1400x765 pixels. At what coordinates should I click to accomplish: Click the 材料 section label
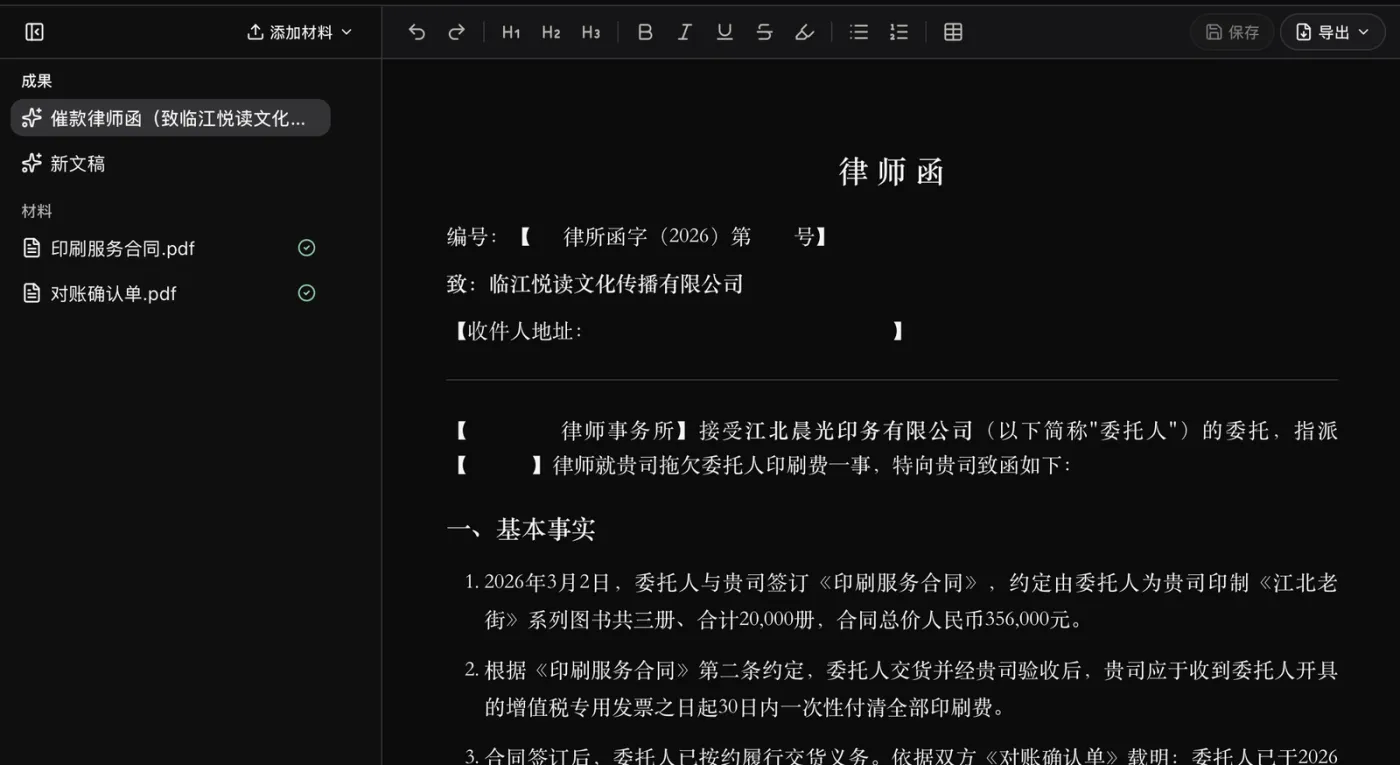[37, 211]
